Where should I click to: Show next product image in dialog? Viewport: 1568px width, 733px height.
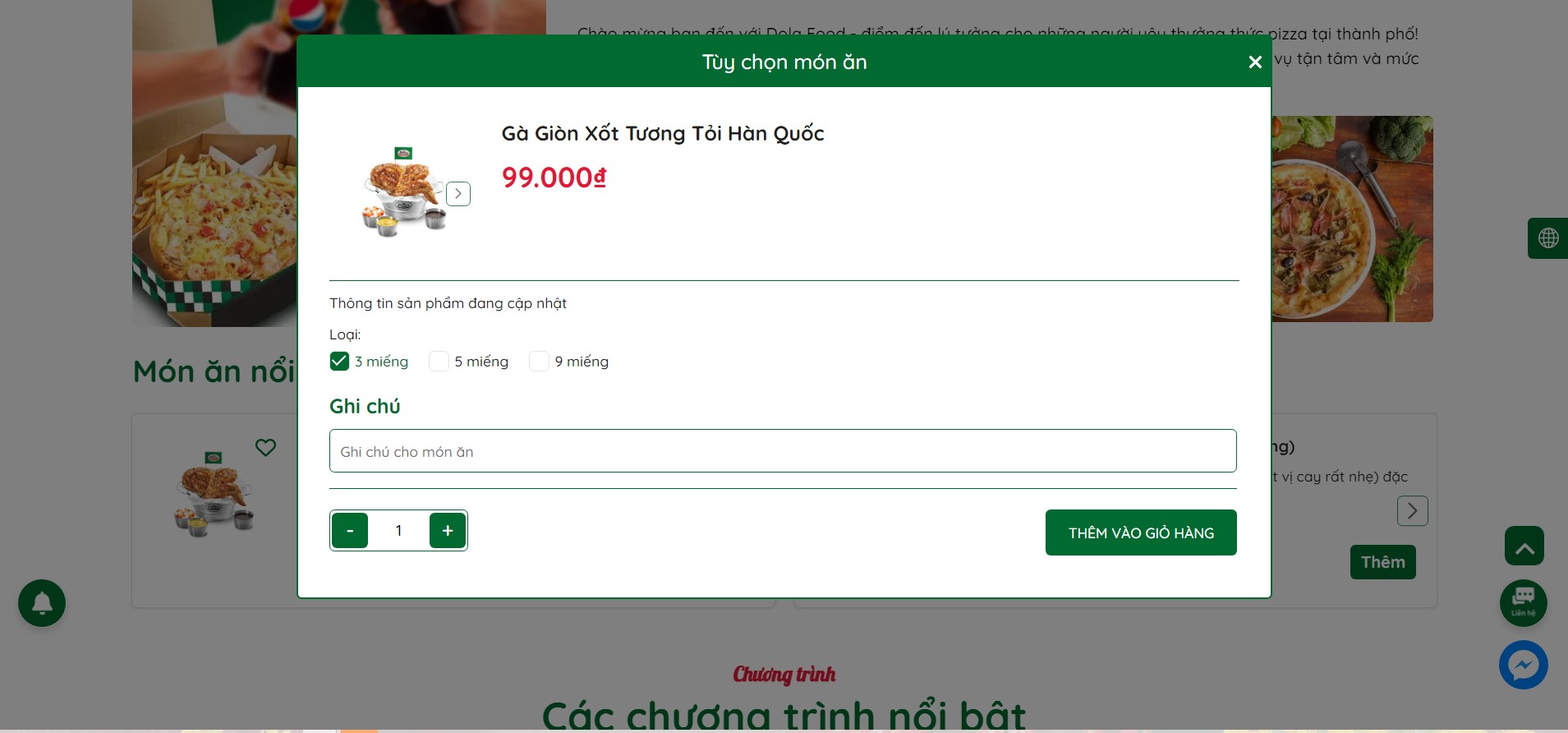pyautogui.click(x=458, y=194)
